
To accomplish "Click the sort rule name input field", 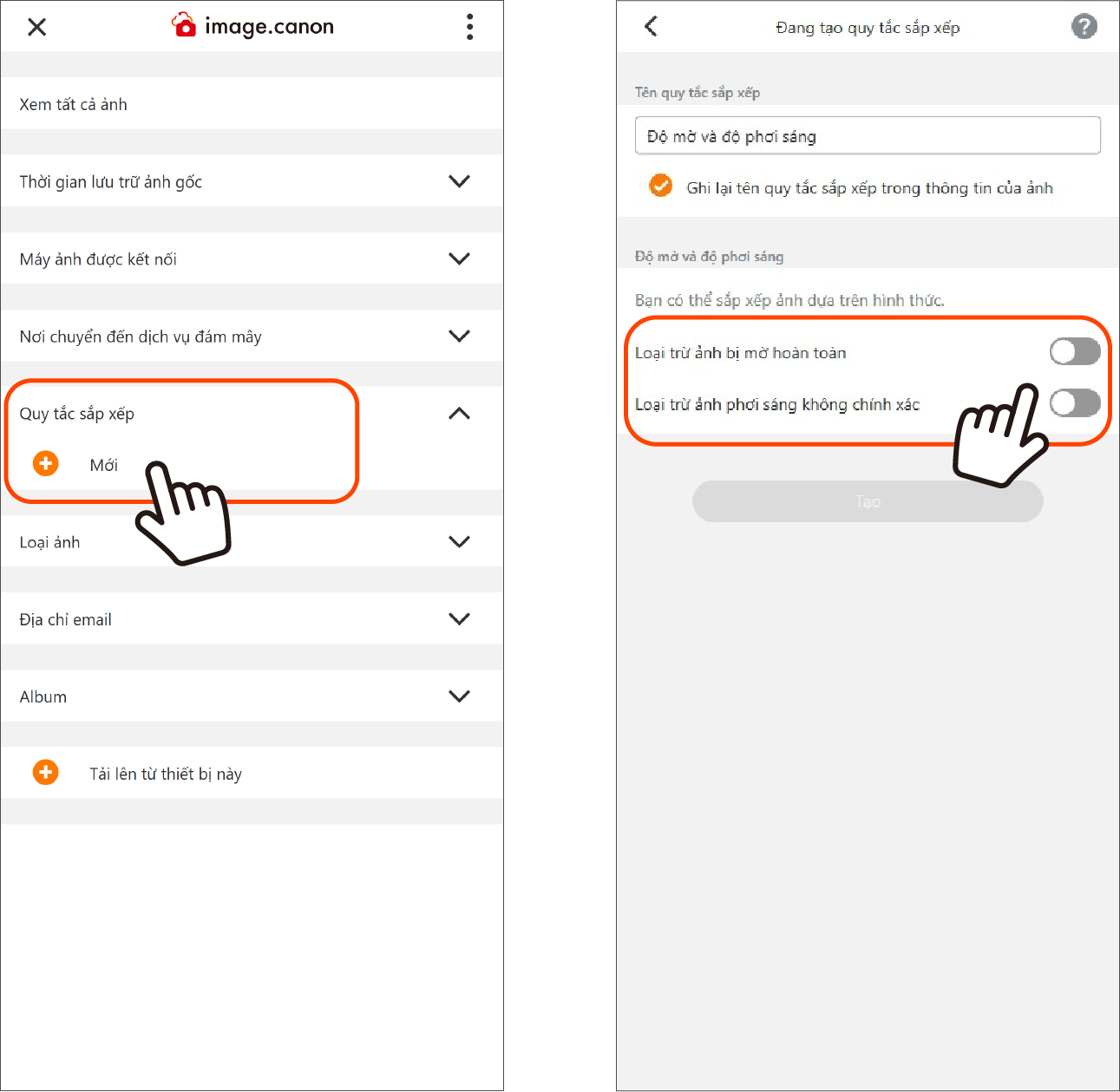I will 868,135.
